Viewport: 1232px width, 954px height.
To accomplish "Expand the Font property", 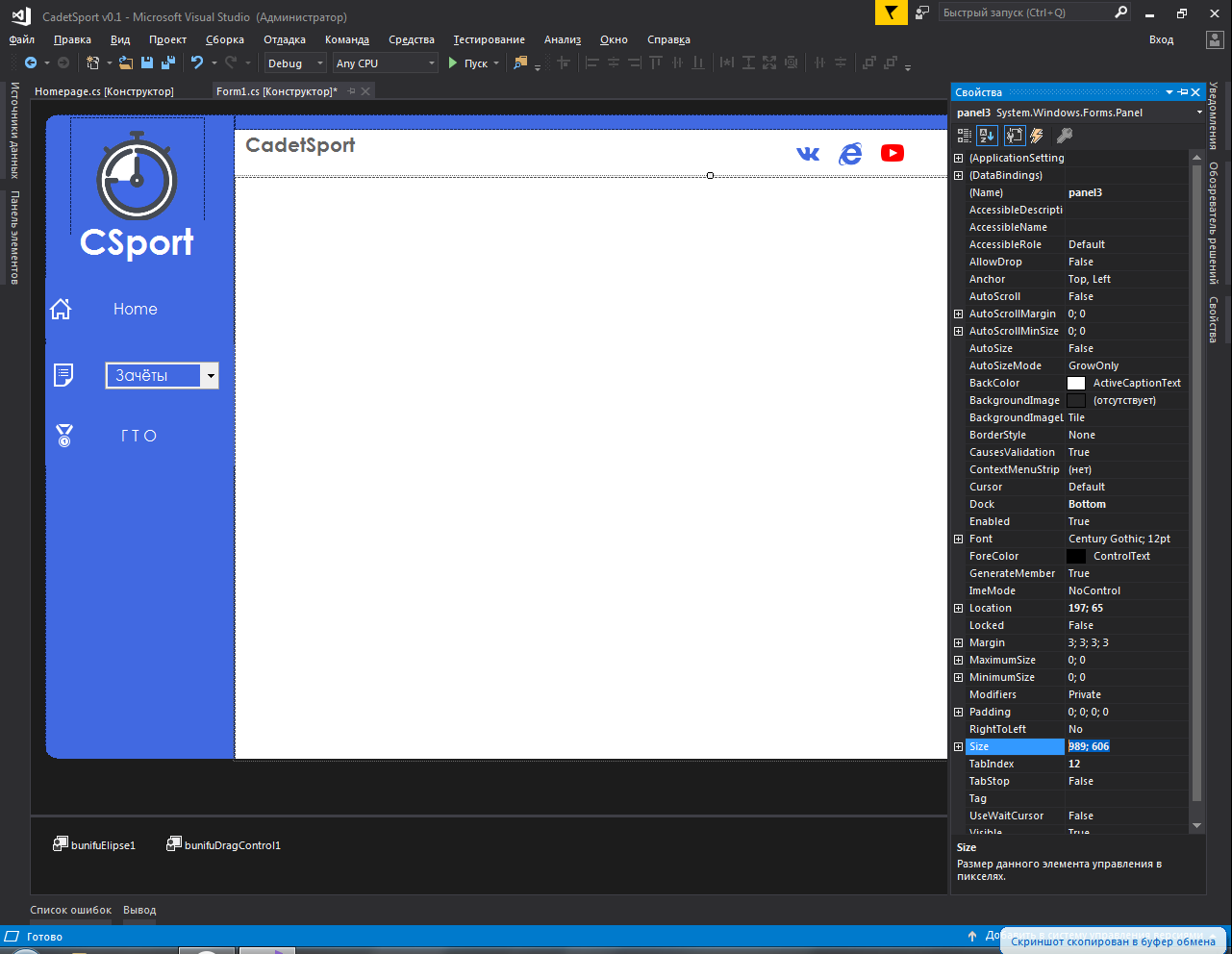I will pos(958,539).
